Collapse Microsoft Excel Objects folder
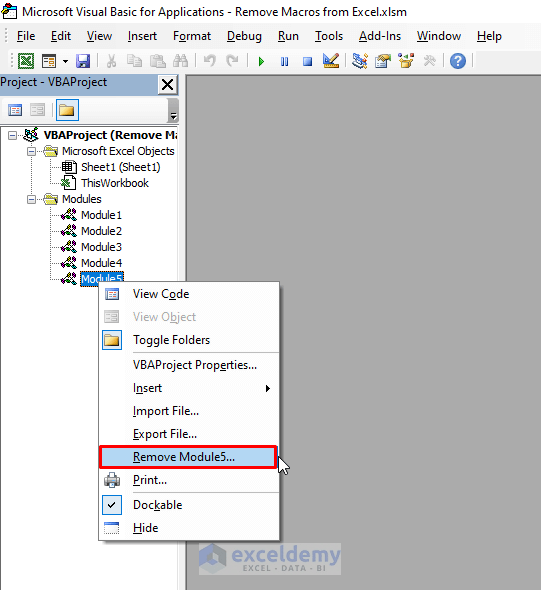541x590 pixels. point(32,151)
